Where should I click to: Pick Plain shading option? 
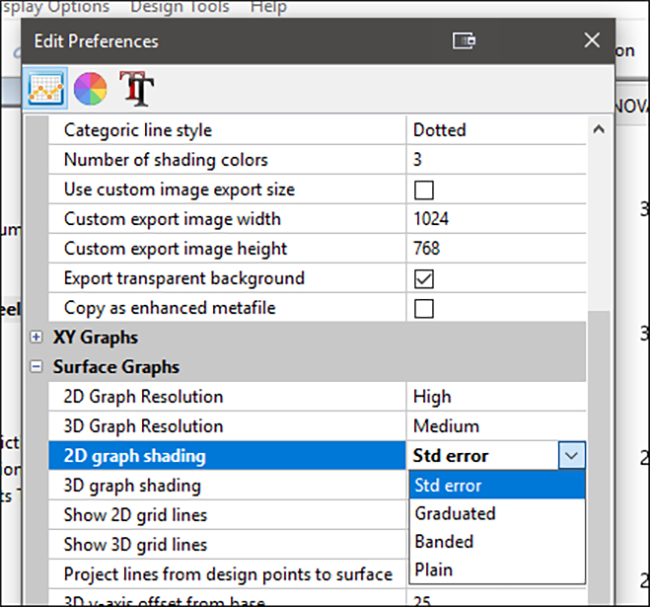point(434,569)
